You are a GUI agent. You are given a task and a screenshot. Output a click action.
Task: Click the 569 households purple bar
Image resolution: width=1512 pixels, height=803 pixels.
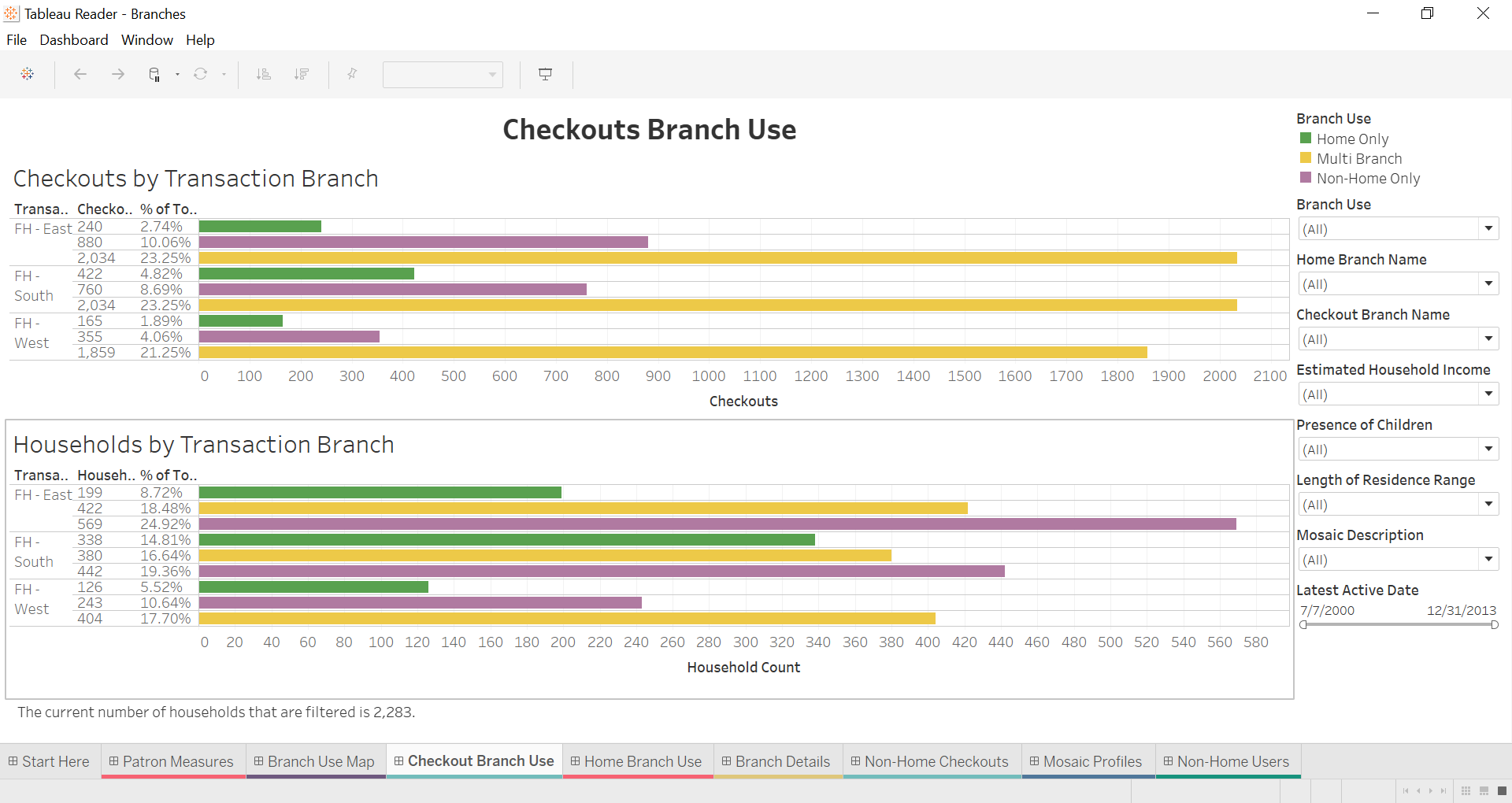[x=717, y=524]
